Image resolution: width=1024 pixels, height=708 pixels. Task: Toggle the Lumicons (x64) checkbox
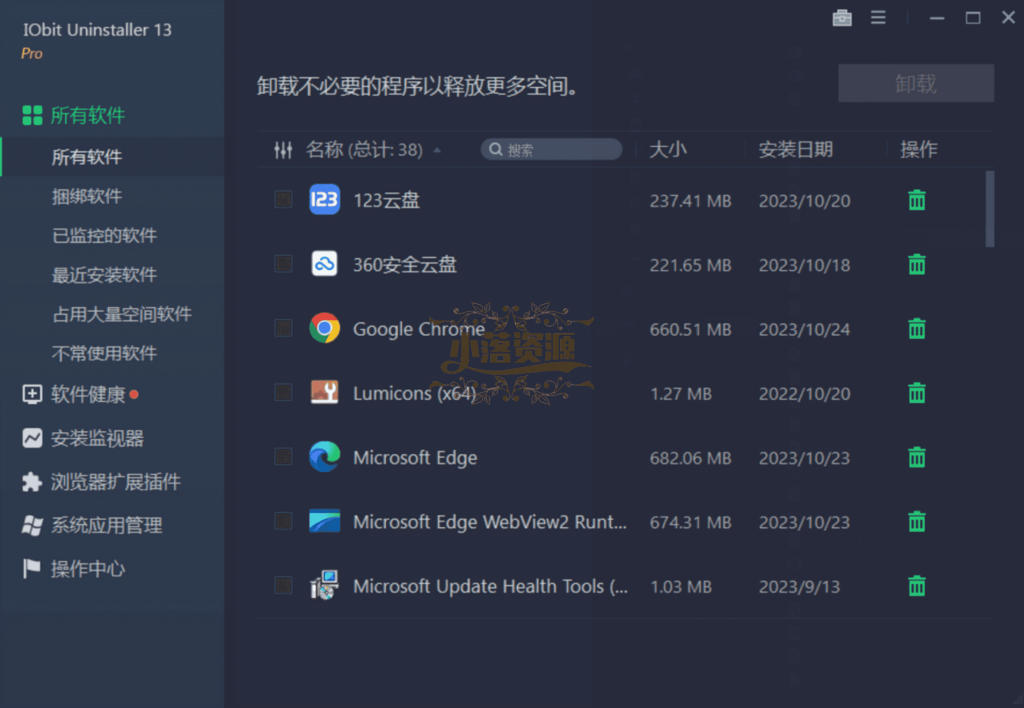[283, 393]
